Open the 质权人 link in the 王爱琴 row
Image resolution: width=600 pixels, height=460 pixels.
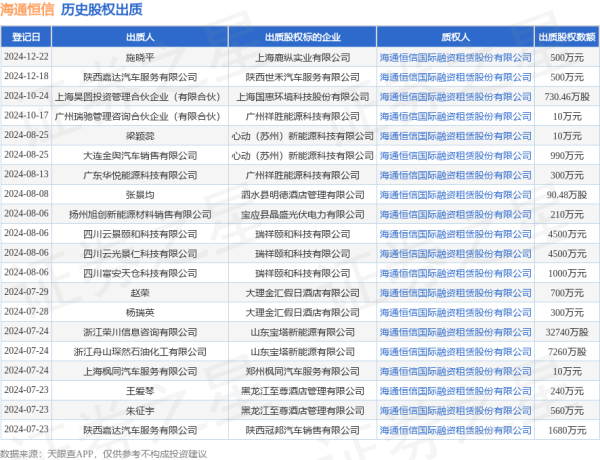click(455, 391)
